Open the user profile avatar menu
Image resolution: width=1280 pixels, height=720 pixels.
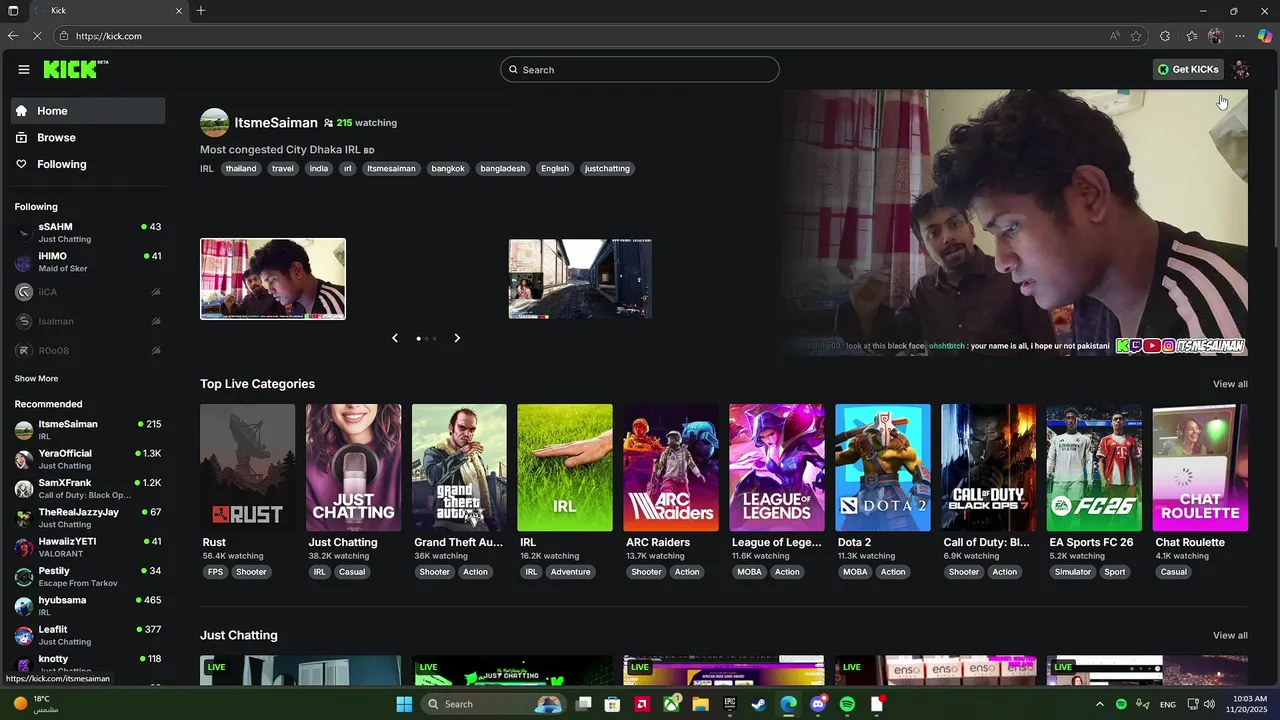coord(1241,69)
